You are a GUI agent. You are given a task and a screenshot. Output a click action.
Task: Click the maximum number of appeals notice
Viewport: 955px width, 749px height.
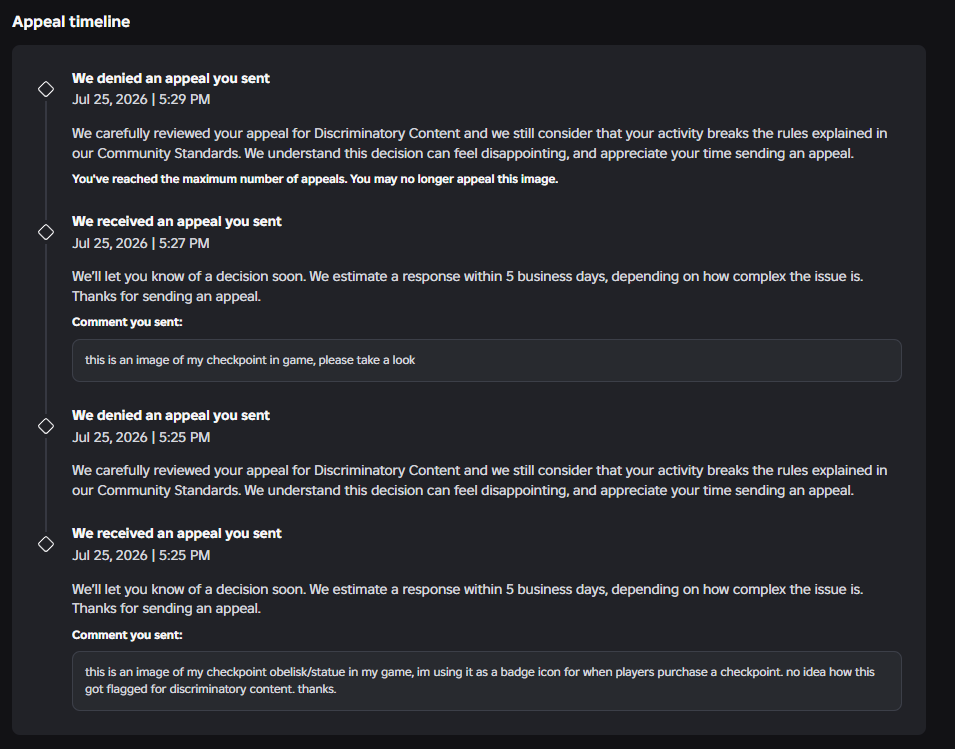(x=315, y=179)
